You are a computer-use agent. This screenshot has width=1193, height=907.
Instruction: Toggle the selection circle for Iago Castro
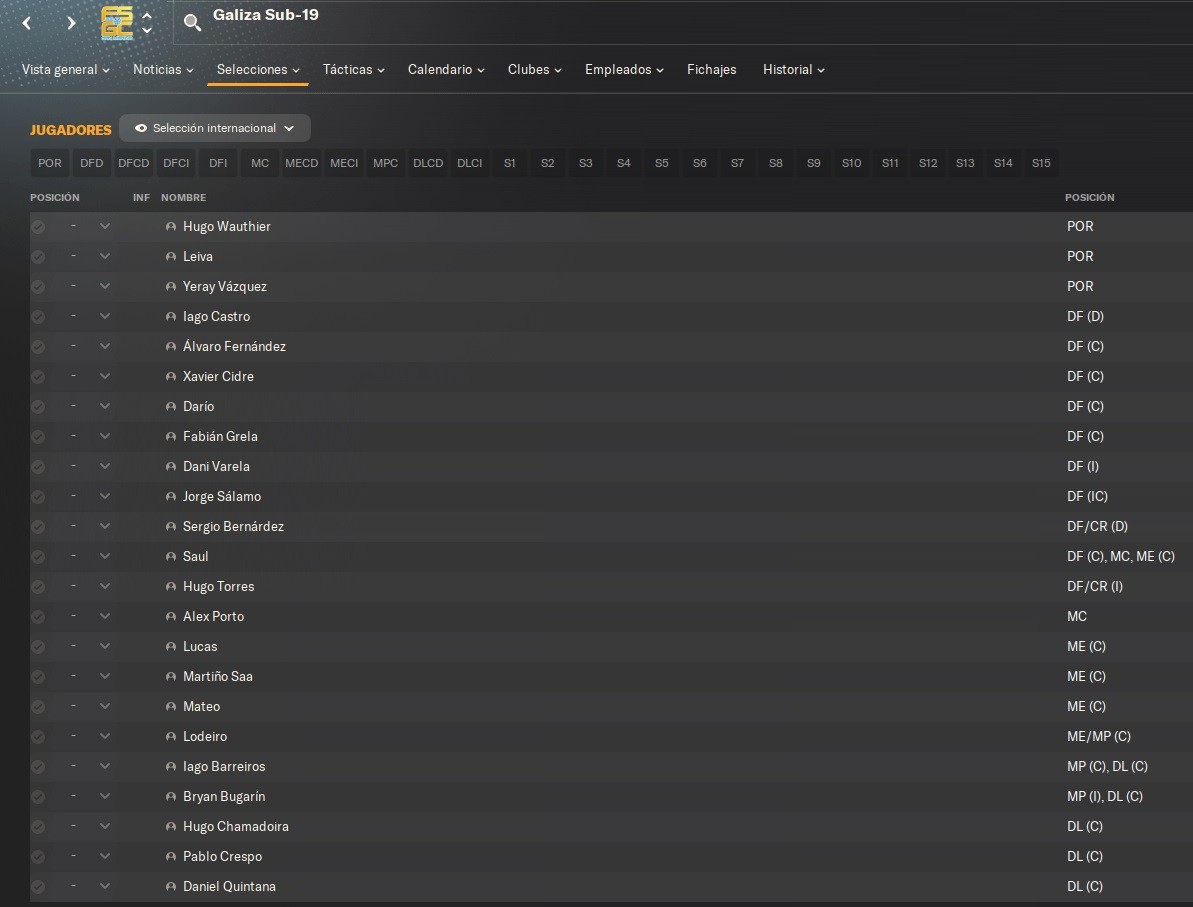[x=38, y=317]
